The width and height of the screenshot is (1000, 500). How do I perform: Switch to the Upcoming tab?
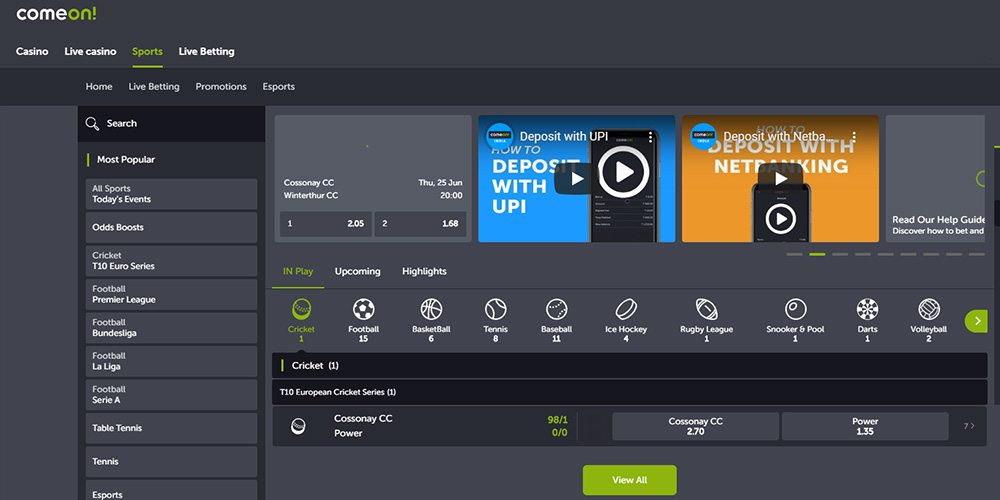357,271
